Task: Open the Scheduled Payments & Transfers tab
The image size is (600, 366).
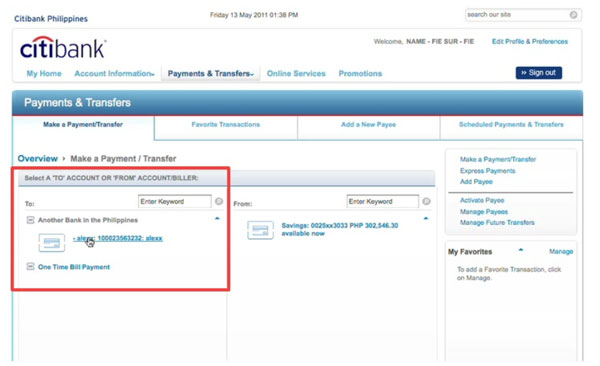Action: [511, 124]
